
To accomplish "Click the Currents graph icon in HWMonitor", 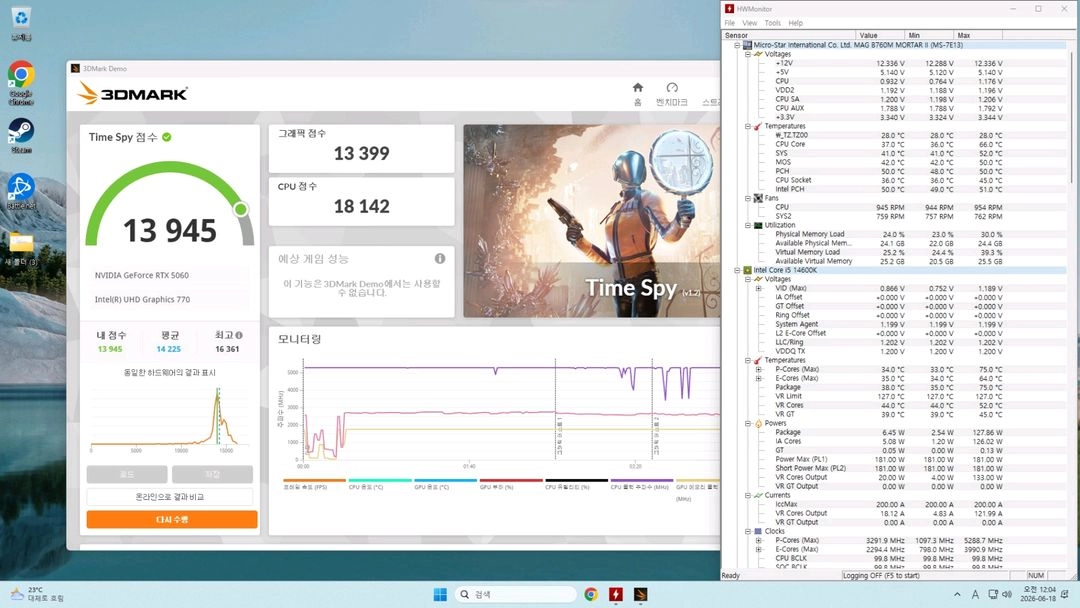I will coord(758,495).
